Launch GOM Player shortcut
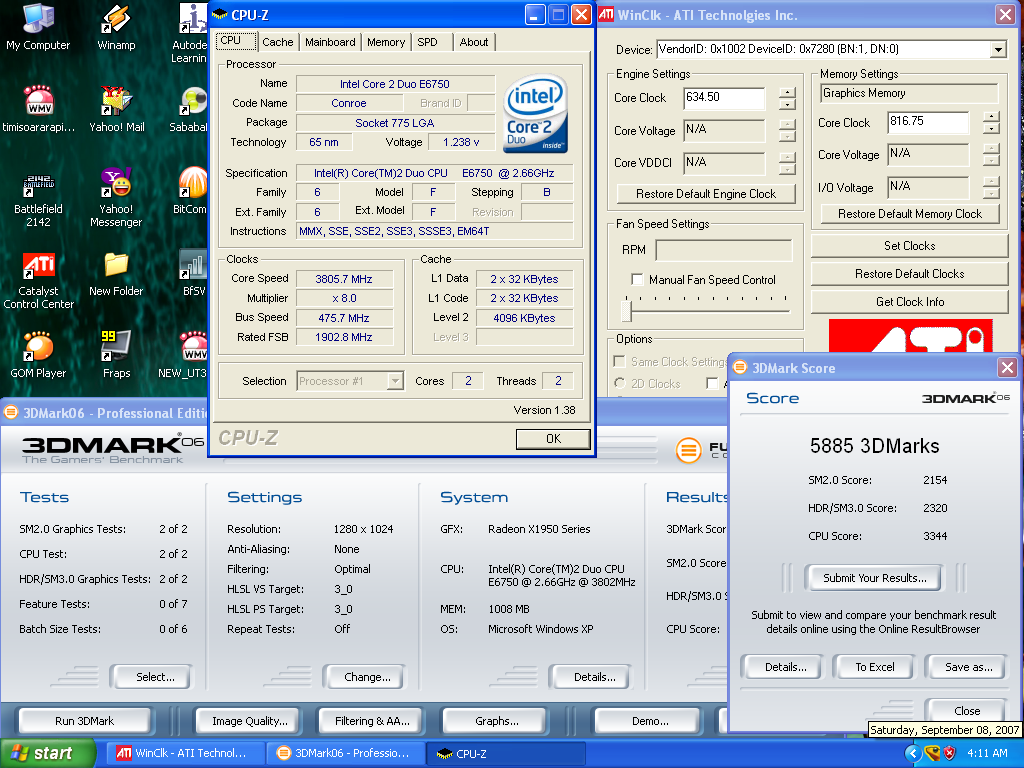 pyautogui.click(x=38, y=355)
